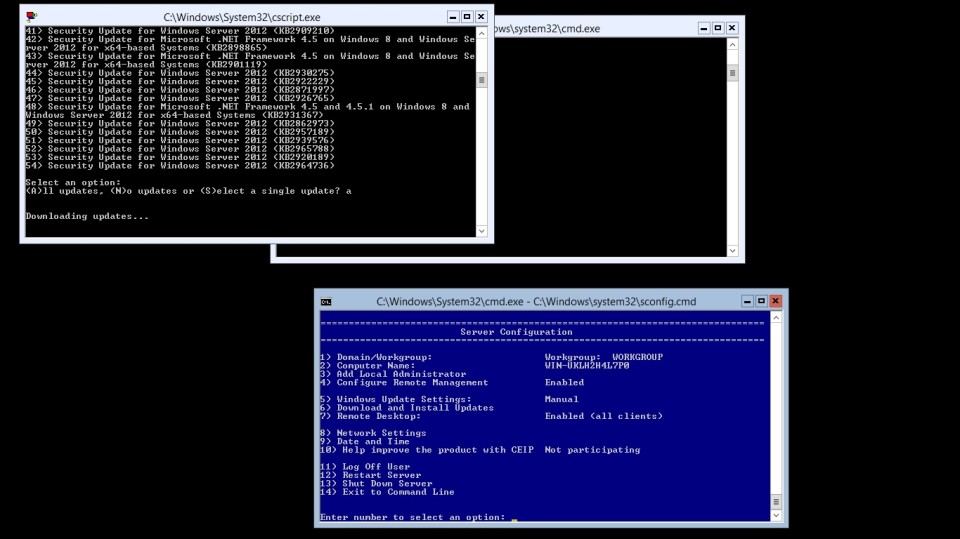Click '12) Restart Server' line
The width and height of the screenshot is (960, 539).
(x=370, y=475)
